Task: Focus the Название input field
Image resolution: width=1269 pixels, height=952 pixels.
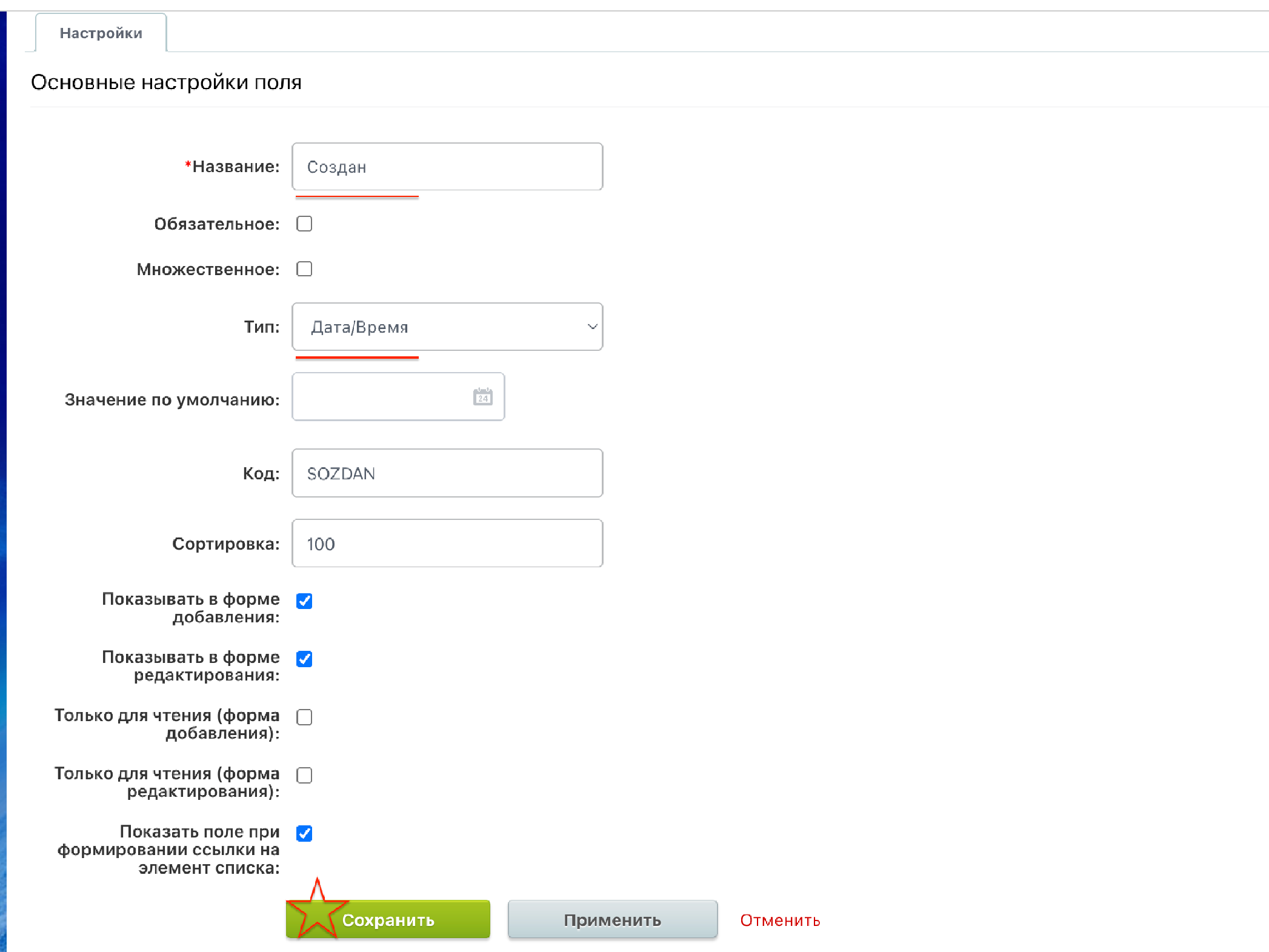Action: 447,167
